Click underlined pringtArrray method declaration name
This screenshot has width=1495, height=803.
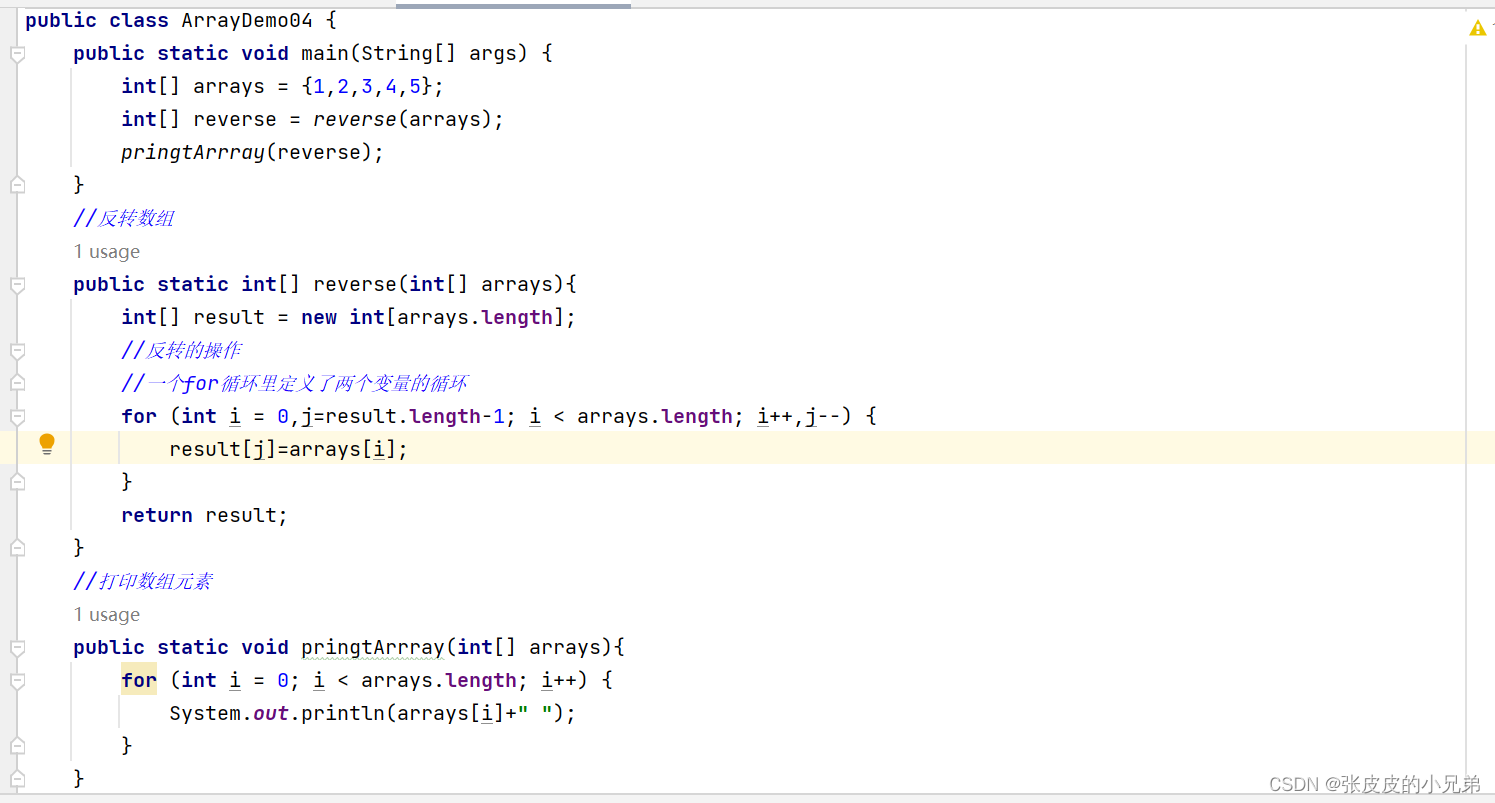tap(373, 648)
